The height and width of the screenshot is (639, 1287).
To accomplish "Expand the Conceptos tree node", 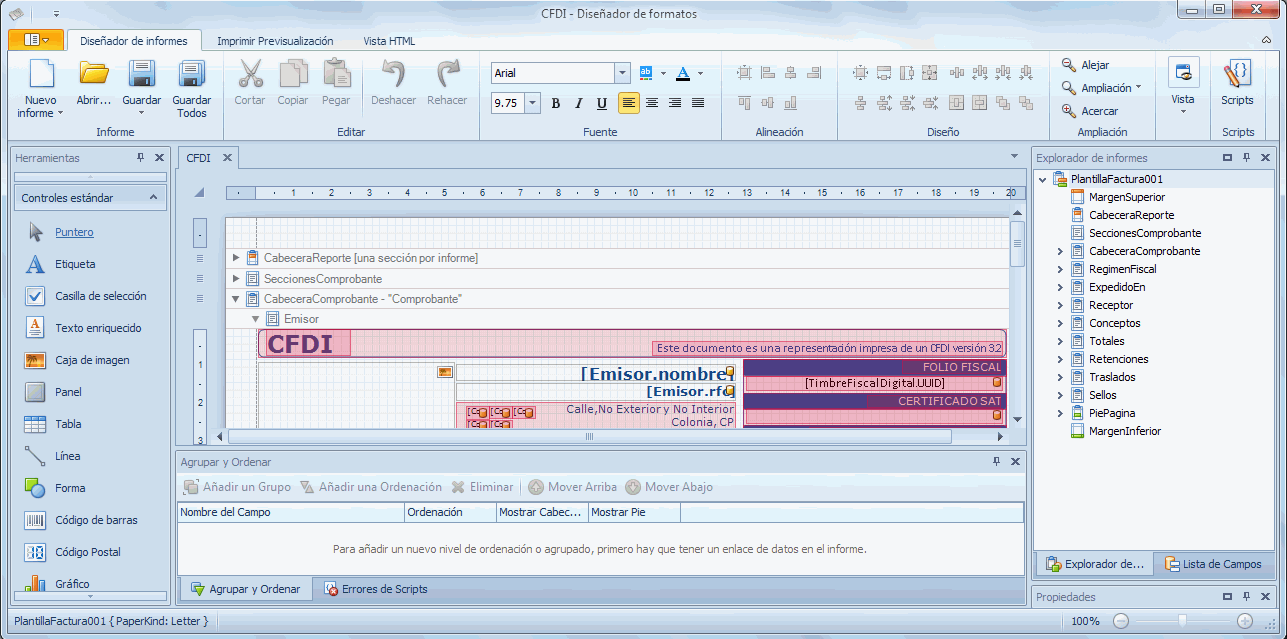I will pos(1060,323).
